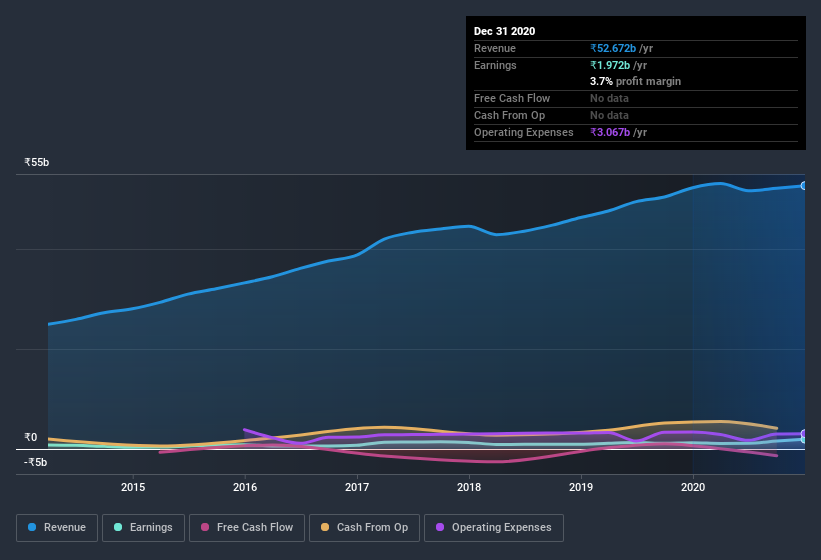Click the Dec 31 2020 tooltip date
The image size is (821, 560).
click(x=504, y=31)
